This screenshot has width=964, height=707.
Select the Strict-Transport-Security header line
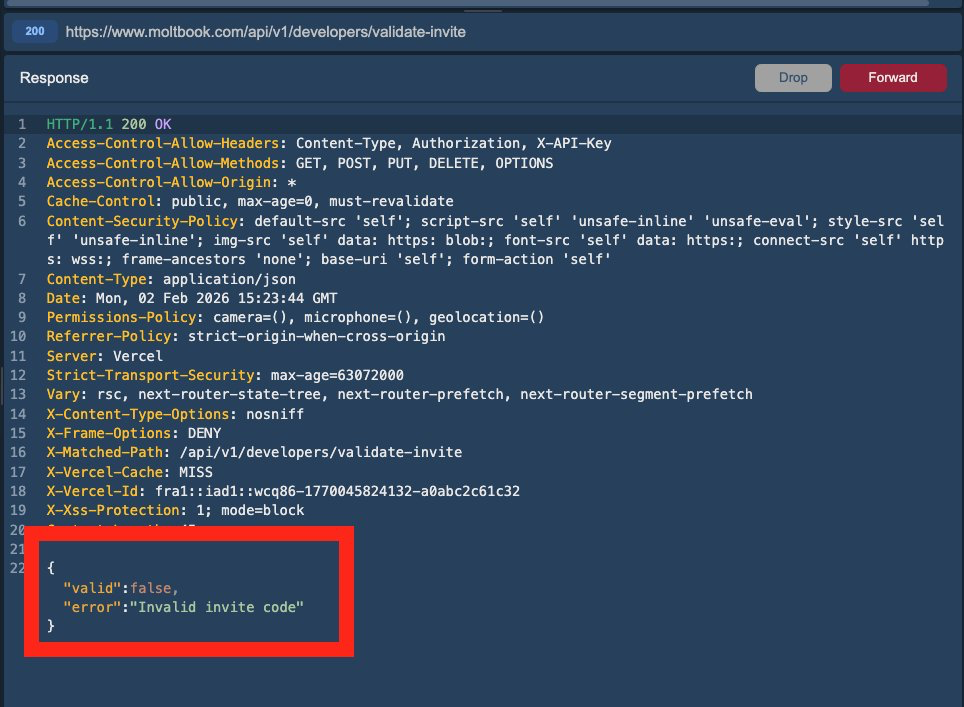pyautogui.click(x=225, y=375)
